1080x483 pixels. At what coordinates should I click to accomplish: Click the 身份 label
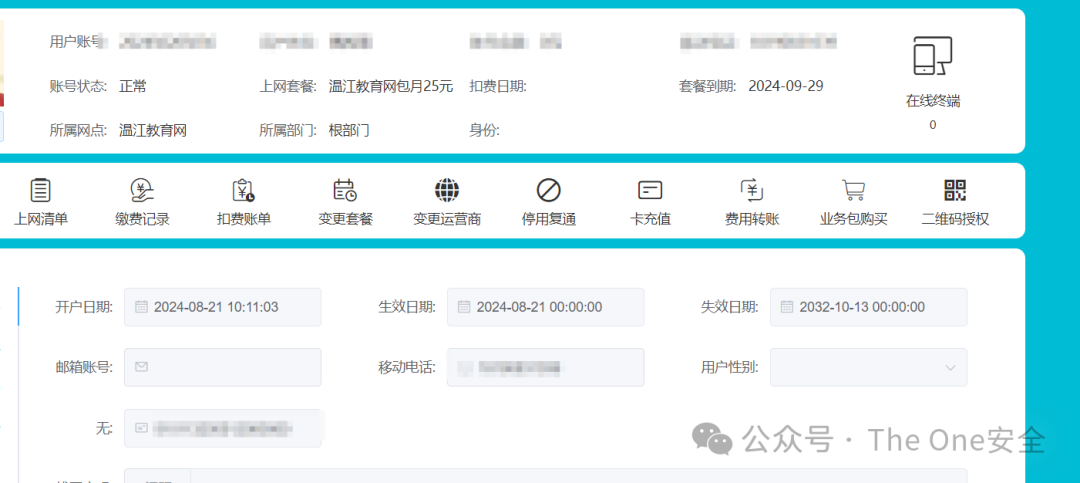tap(484, 130)
